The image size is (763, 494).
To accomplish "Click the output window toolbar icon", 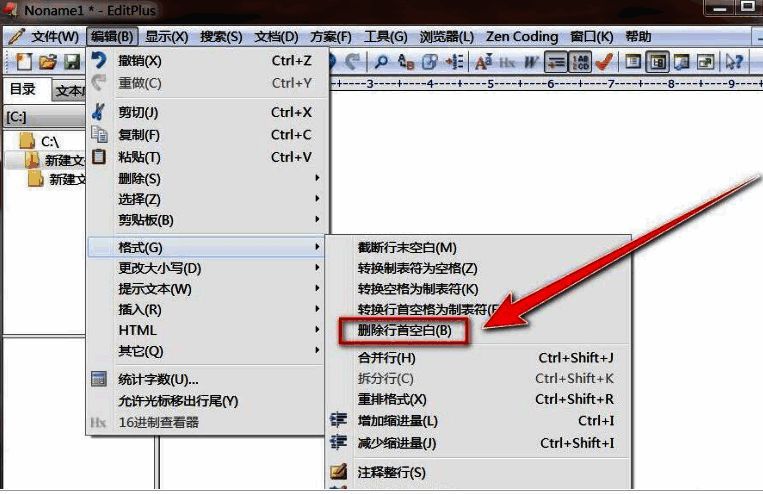I will coord(682,62).
